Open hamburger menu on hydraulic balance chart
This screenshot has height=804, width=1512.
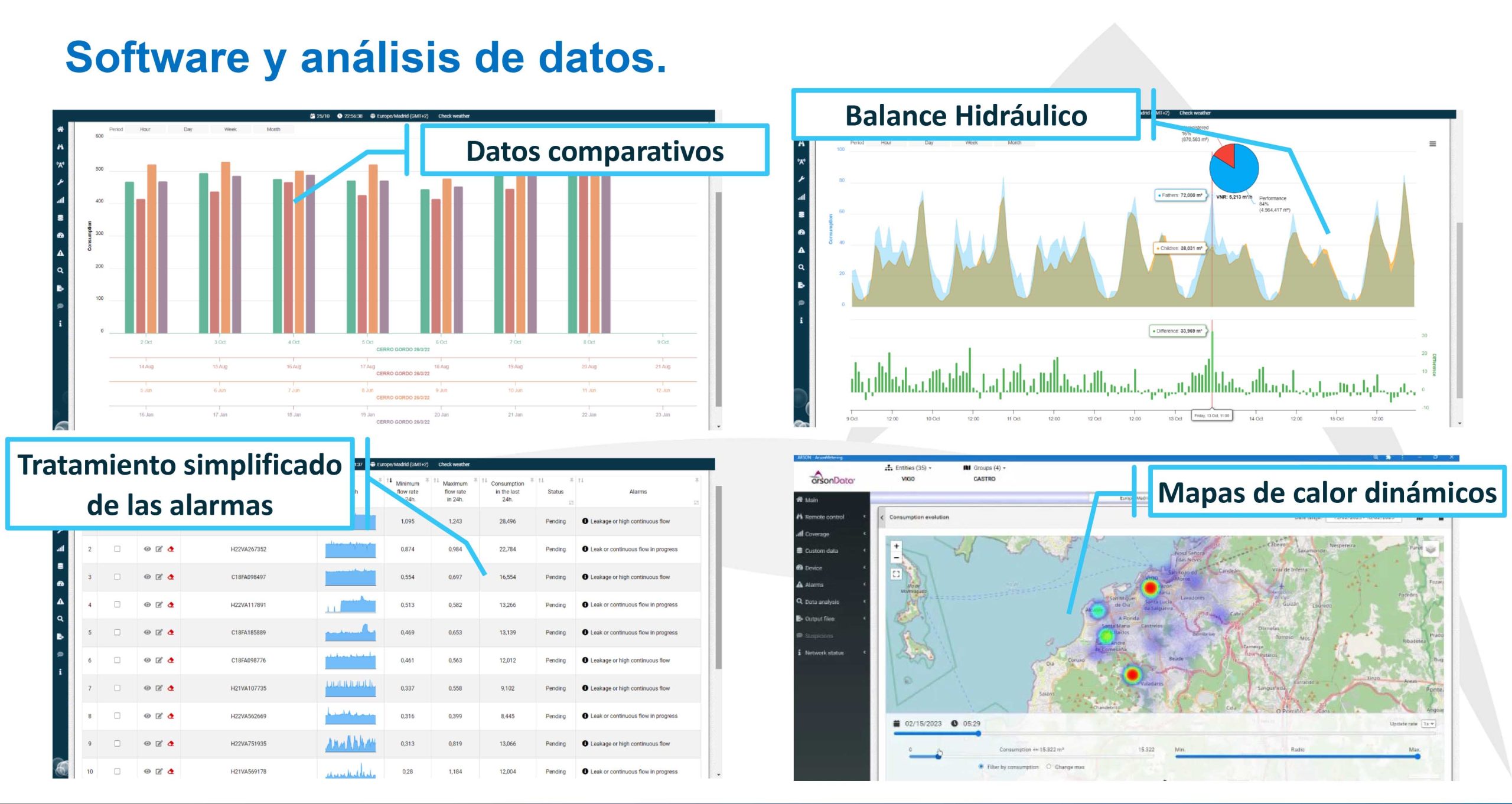pyautogui.click(x=1432, y=144)
